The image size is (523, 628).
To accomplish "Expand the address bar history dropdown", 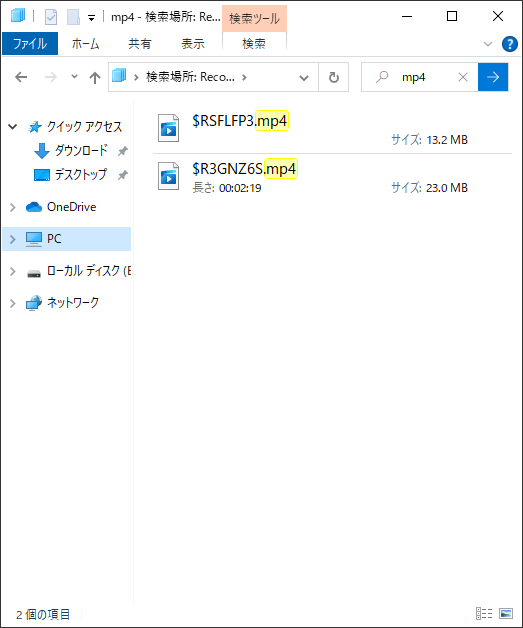I will click(x=304, y=77).
